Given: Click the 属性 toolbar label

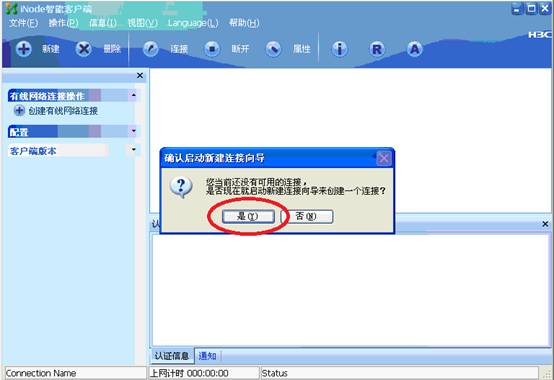Looking at the screenshot, I should click(302, 49).
